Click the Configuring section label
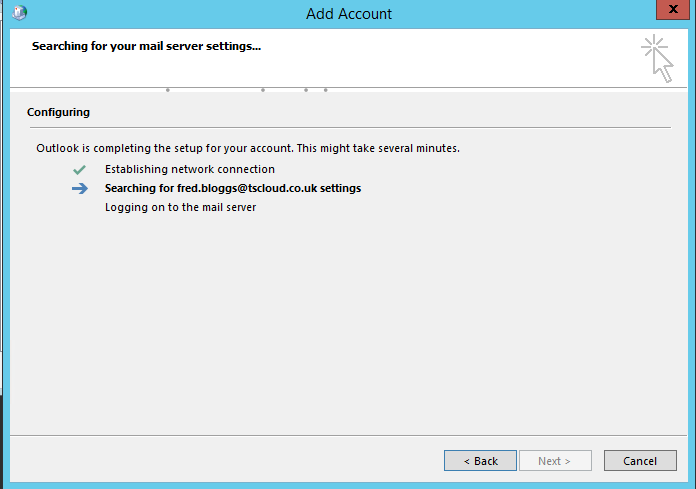 [58, 112]
